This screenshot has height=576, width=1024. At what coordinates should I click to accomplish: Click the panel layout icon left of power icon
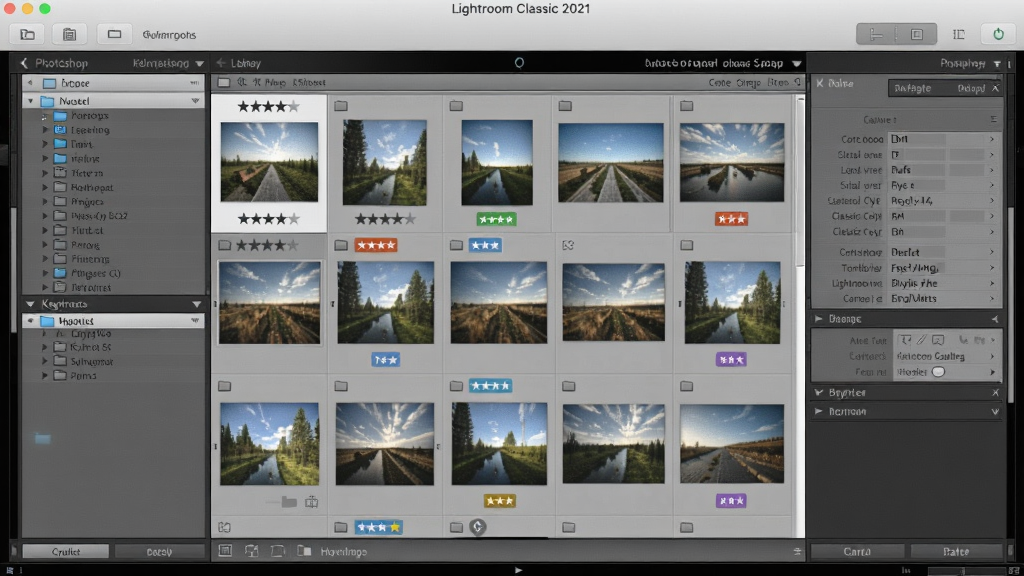click(x=958, y=34)
